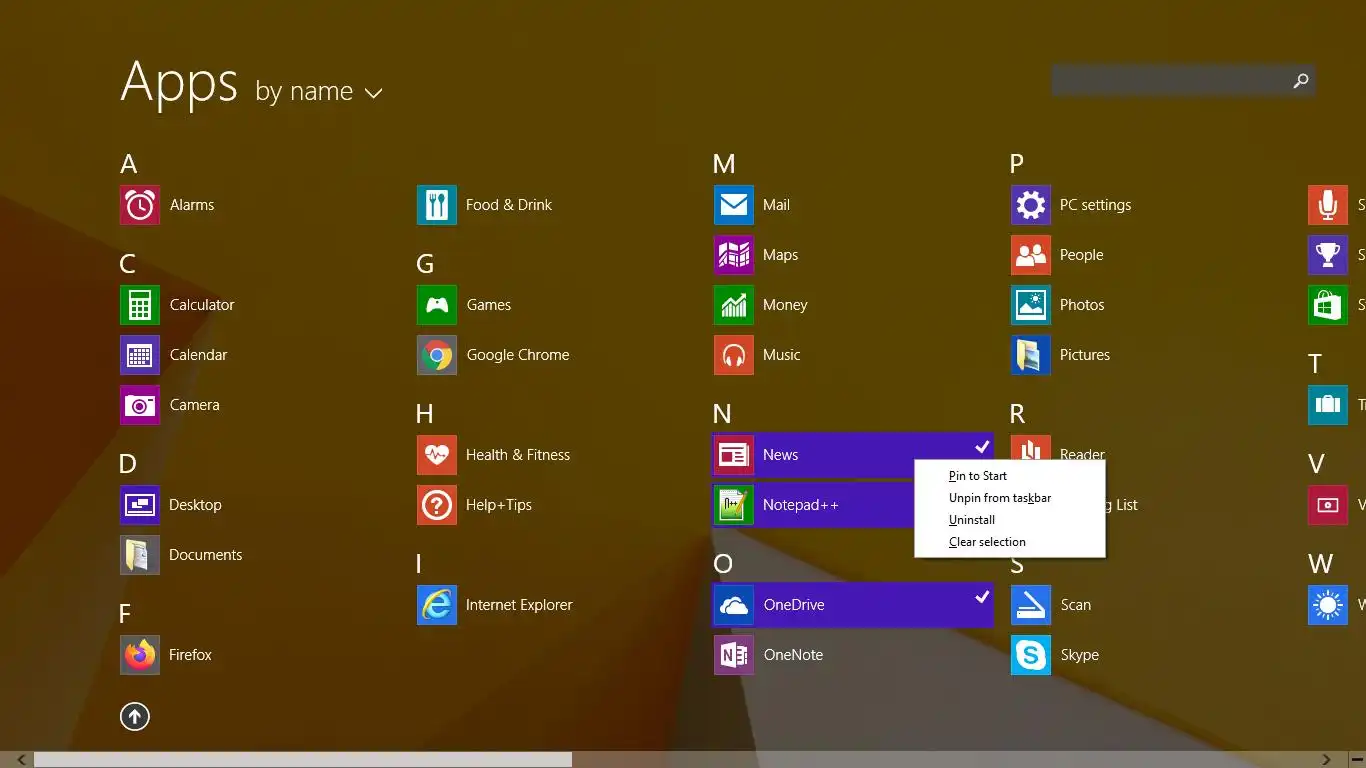Launch Firefox from its icon
This screenshot has height=768, width=1366.
pos(140,655)
